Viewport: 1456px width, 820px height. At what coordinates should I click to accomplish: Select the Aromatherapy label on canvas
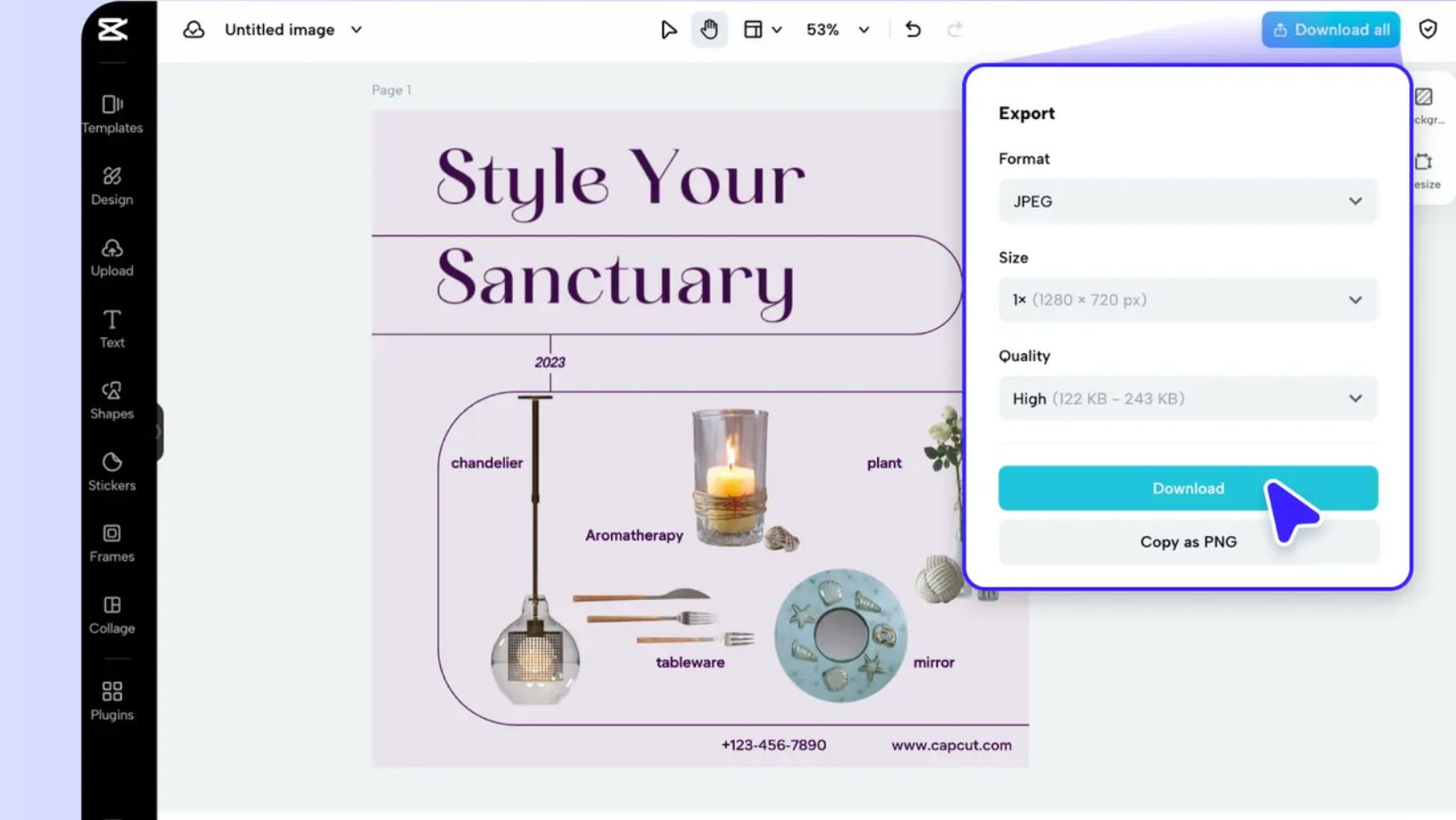[x=634, y=535]
